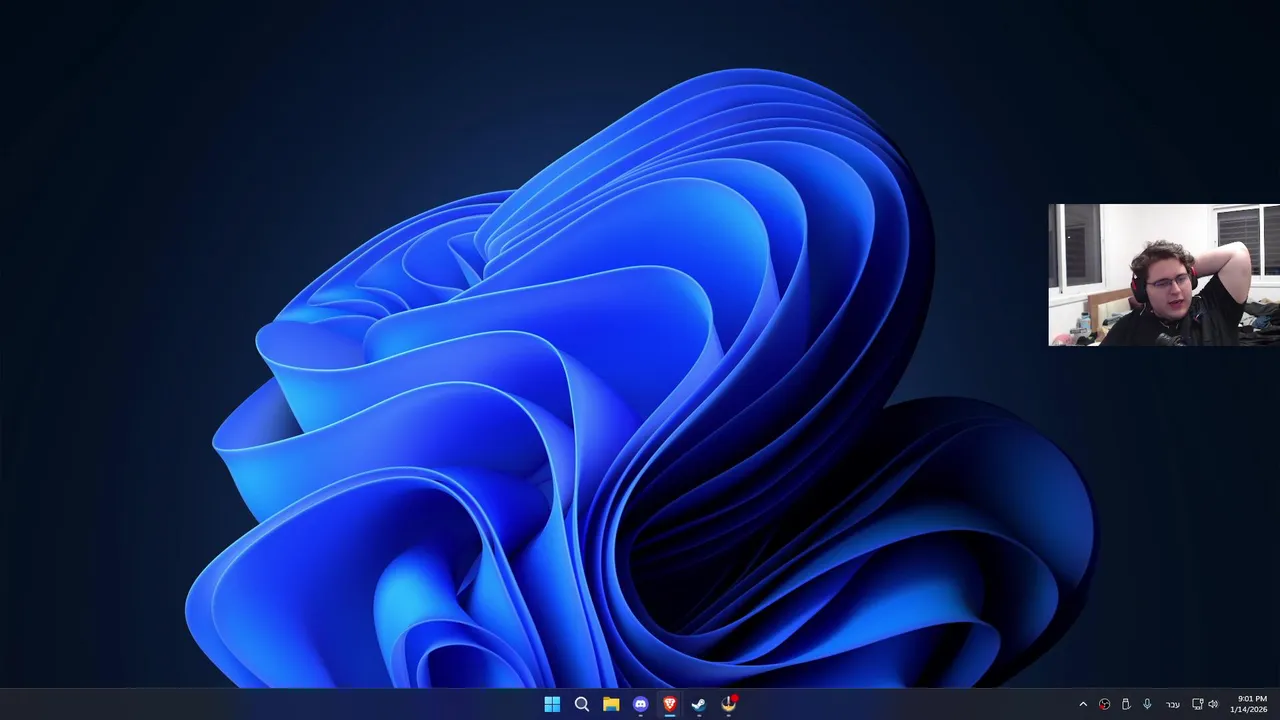
Task: Click the webcam overlay video thumbnail
Action: 1164,275
